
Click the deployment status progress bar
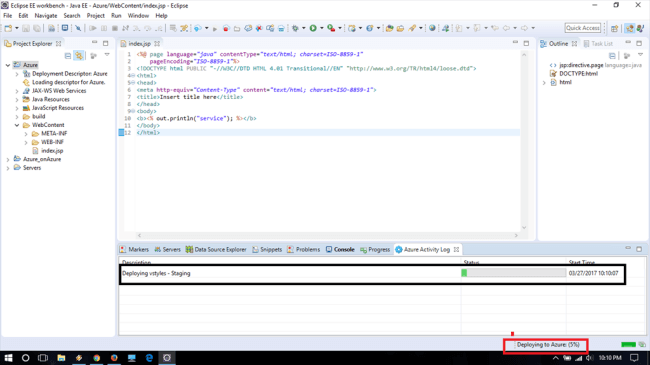tap(513, 273)
